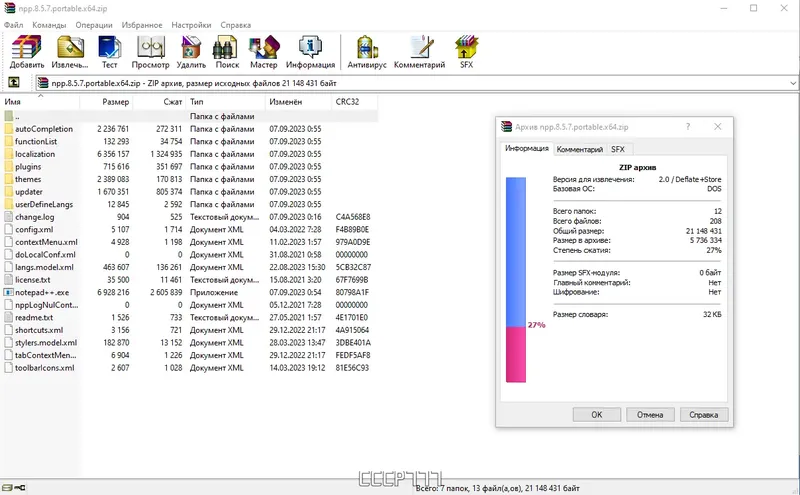Select the notepad++.exe application icon
Viewport: 800px width, 495px height.
click(8, 292)
